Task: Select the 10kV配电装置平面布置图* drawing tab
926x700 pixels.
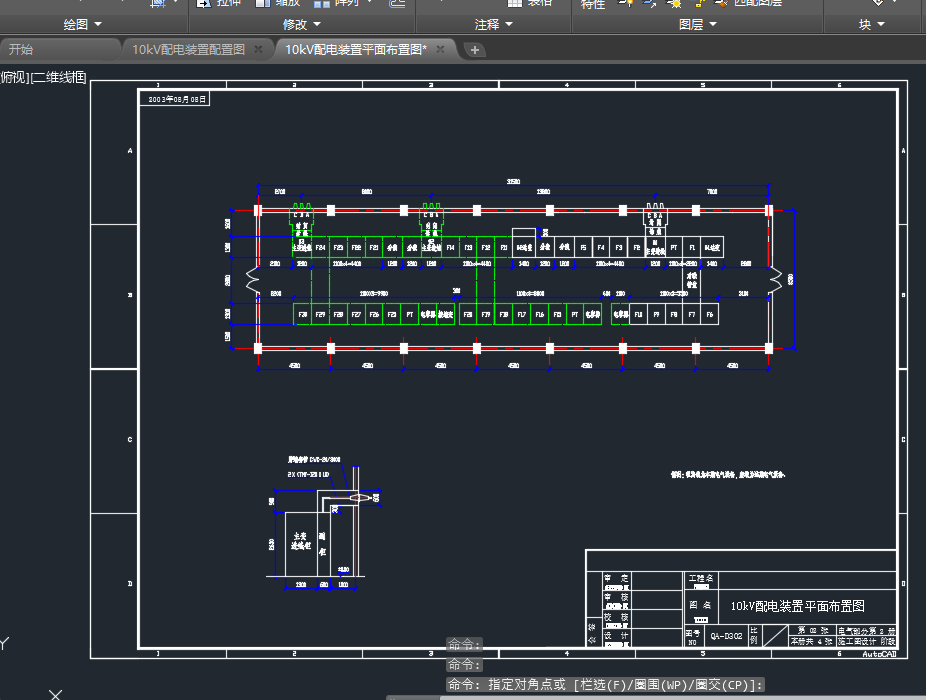Action: pyautogui.click(x=356, y=50)
